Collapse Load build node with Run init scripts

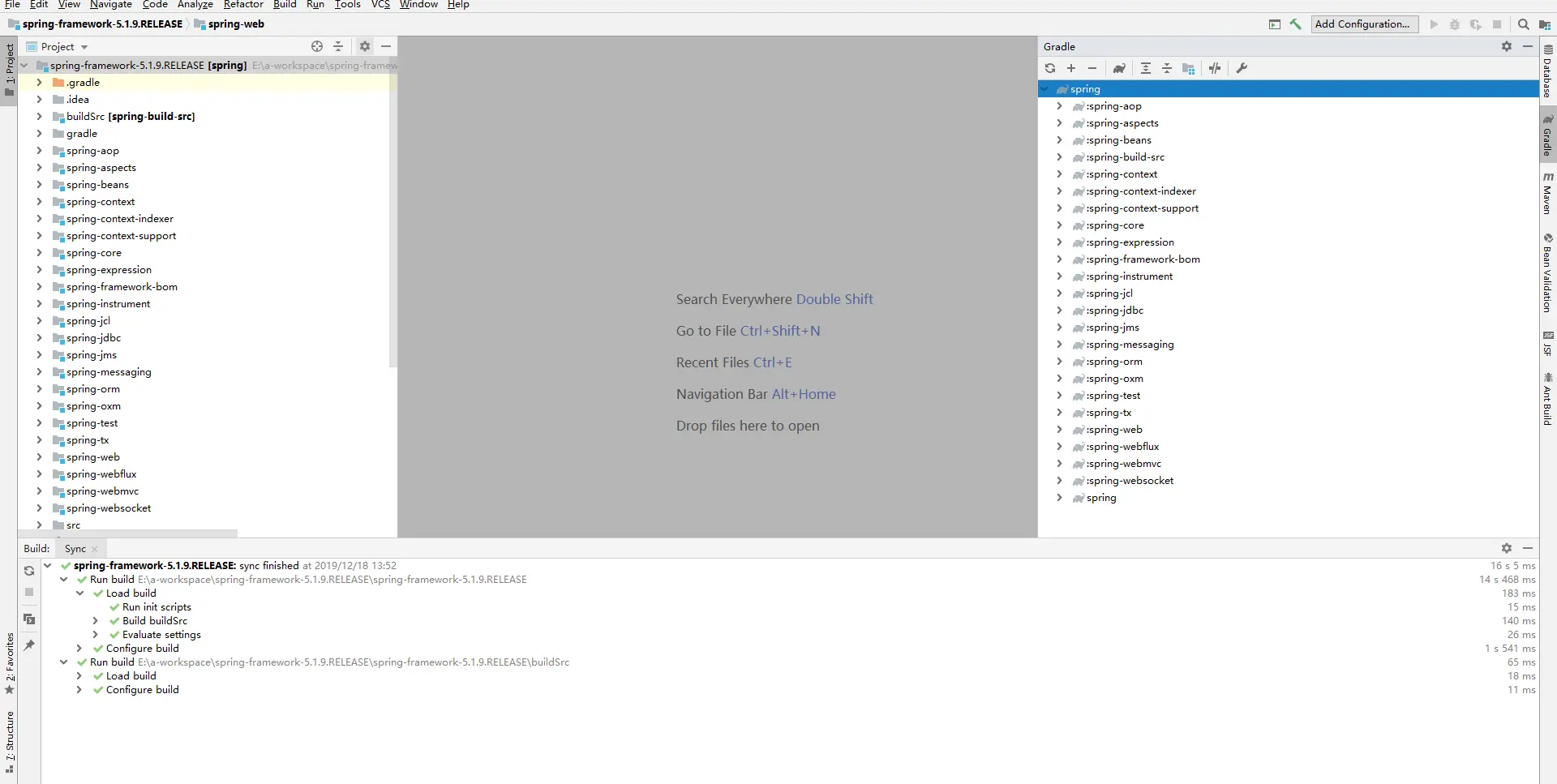(79, 593)
